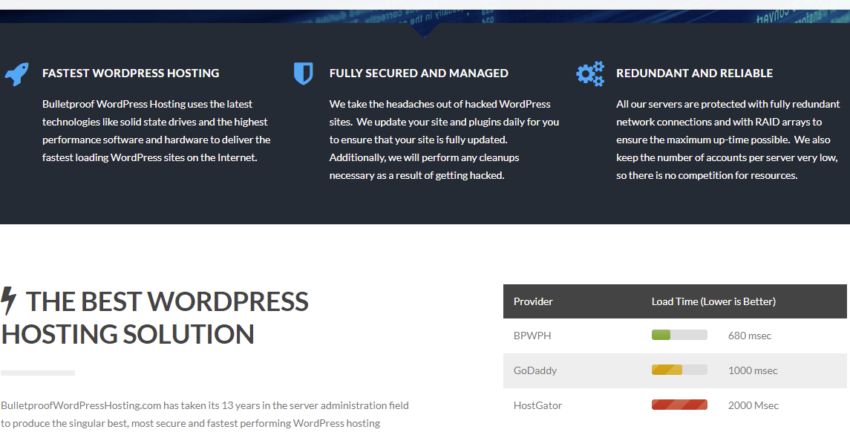Click the paragraph starting 'We take the headaches'
Image resolution: width=850 pixels, height=435 pixels.
point(444,139)
